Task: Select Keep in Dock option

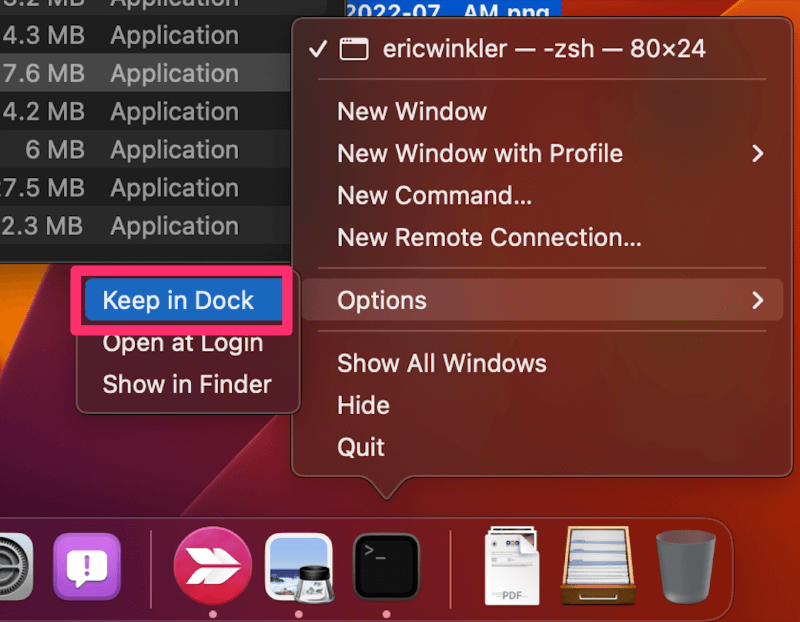Action: click(184, 300)
